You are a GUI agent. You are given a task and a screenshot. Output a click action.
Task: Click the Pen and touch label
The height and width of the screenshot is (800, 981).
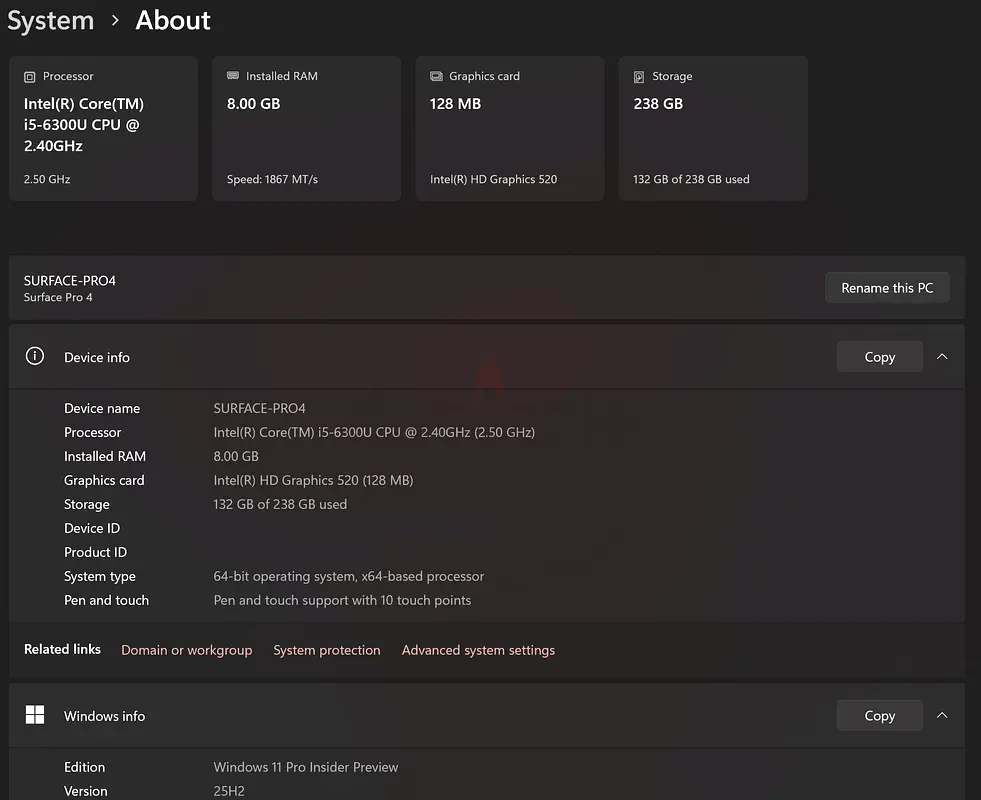106,600
